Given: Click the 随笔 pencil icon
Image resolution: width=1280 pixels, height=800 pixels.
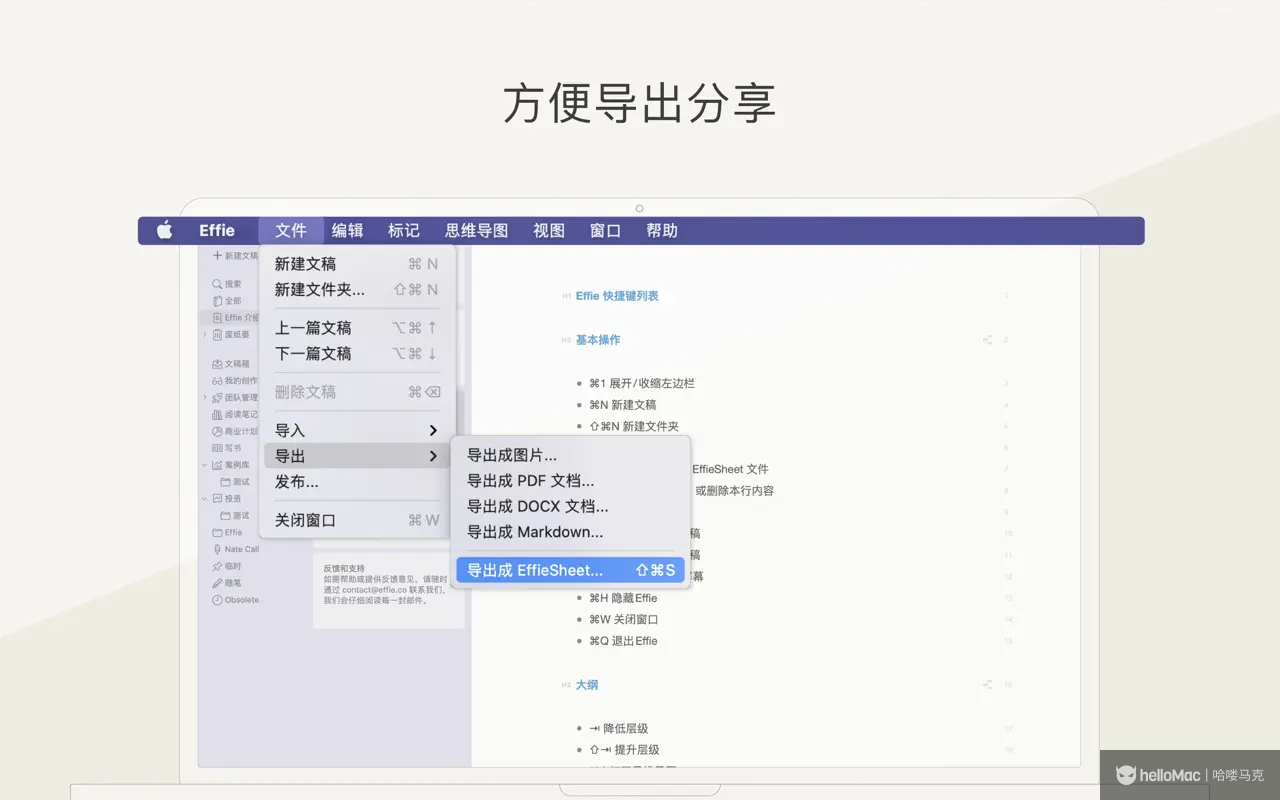Looking at the screenshot, I should [x=217, y=583].
